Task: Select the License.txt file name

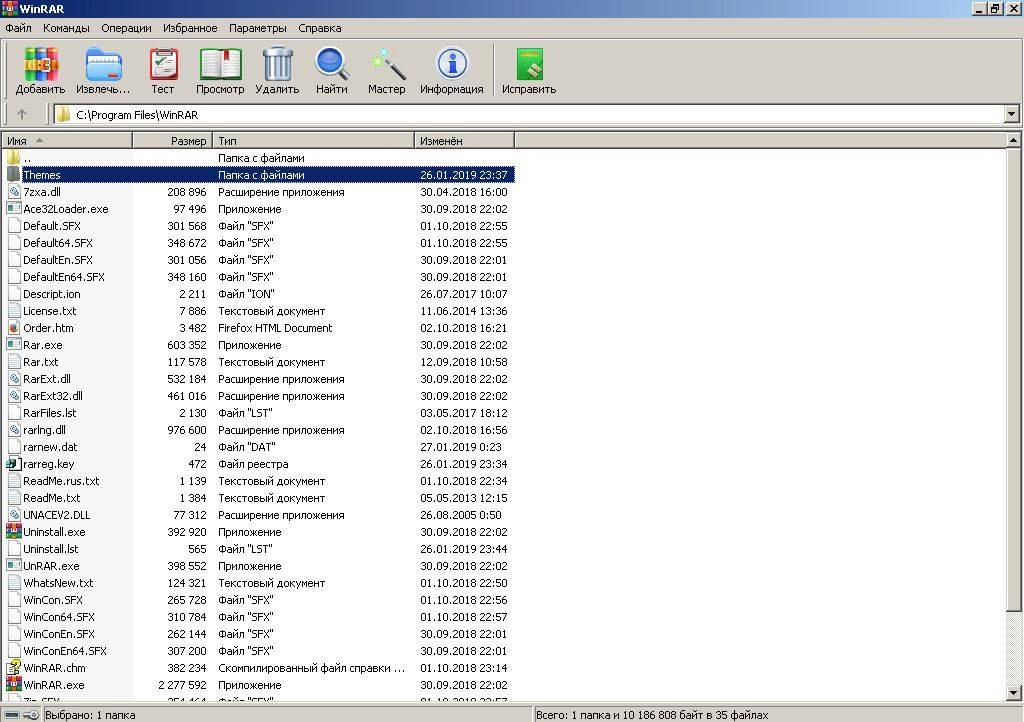Action: pos(50,311)
